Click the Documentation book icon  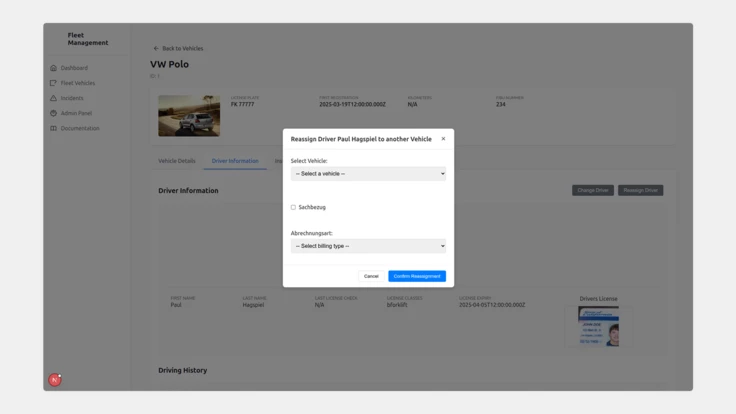(x=54, y=128)
